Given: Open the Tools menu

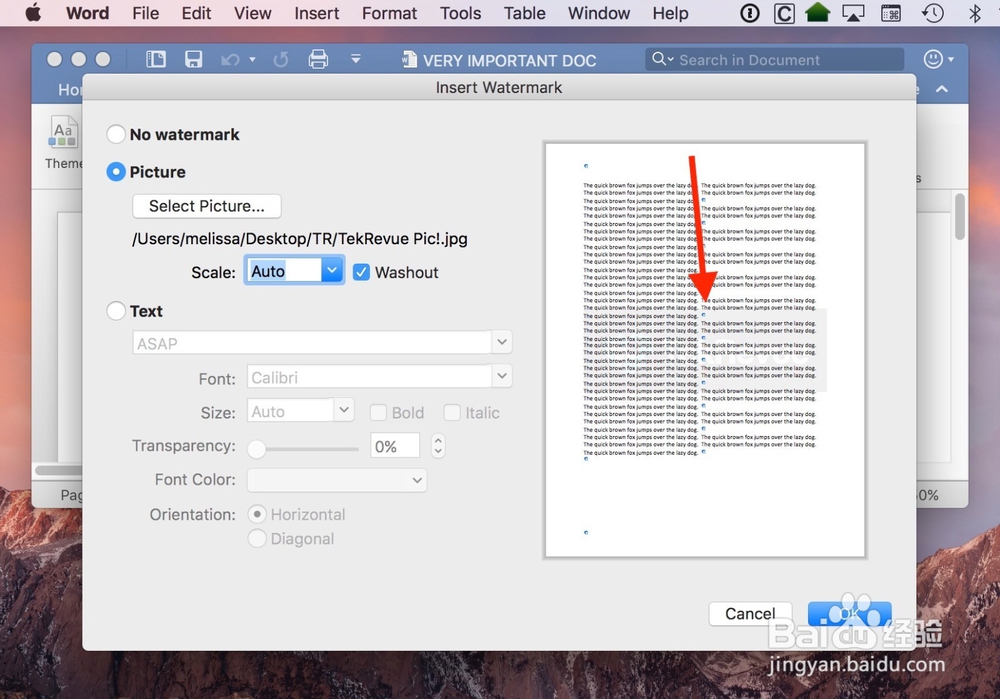Looking at the screenshot, I should pyautogui.click(x=460, y=13).
